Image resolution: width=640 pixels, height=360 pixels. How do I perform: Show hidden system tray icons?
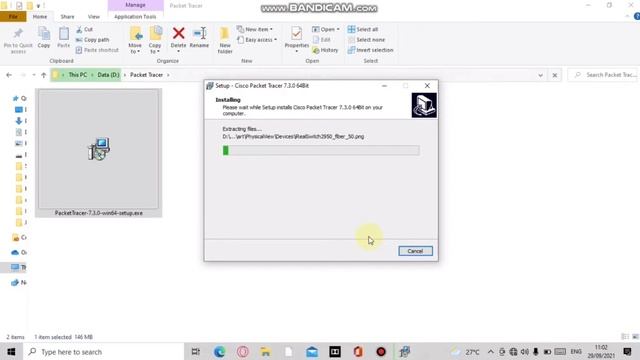[491, 352]
